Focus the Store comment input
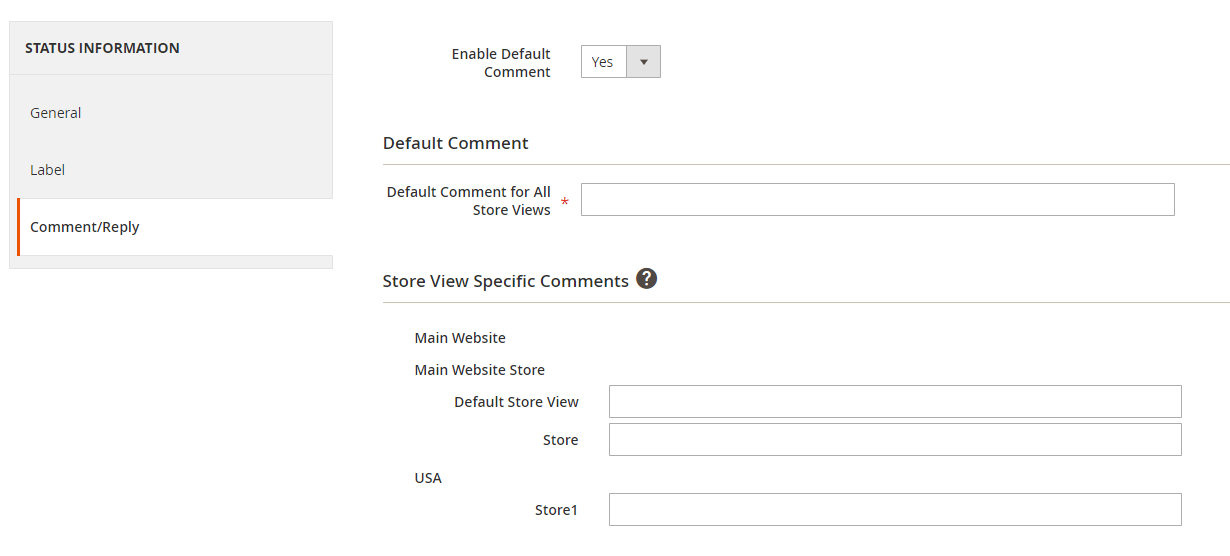 [895, 439]
